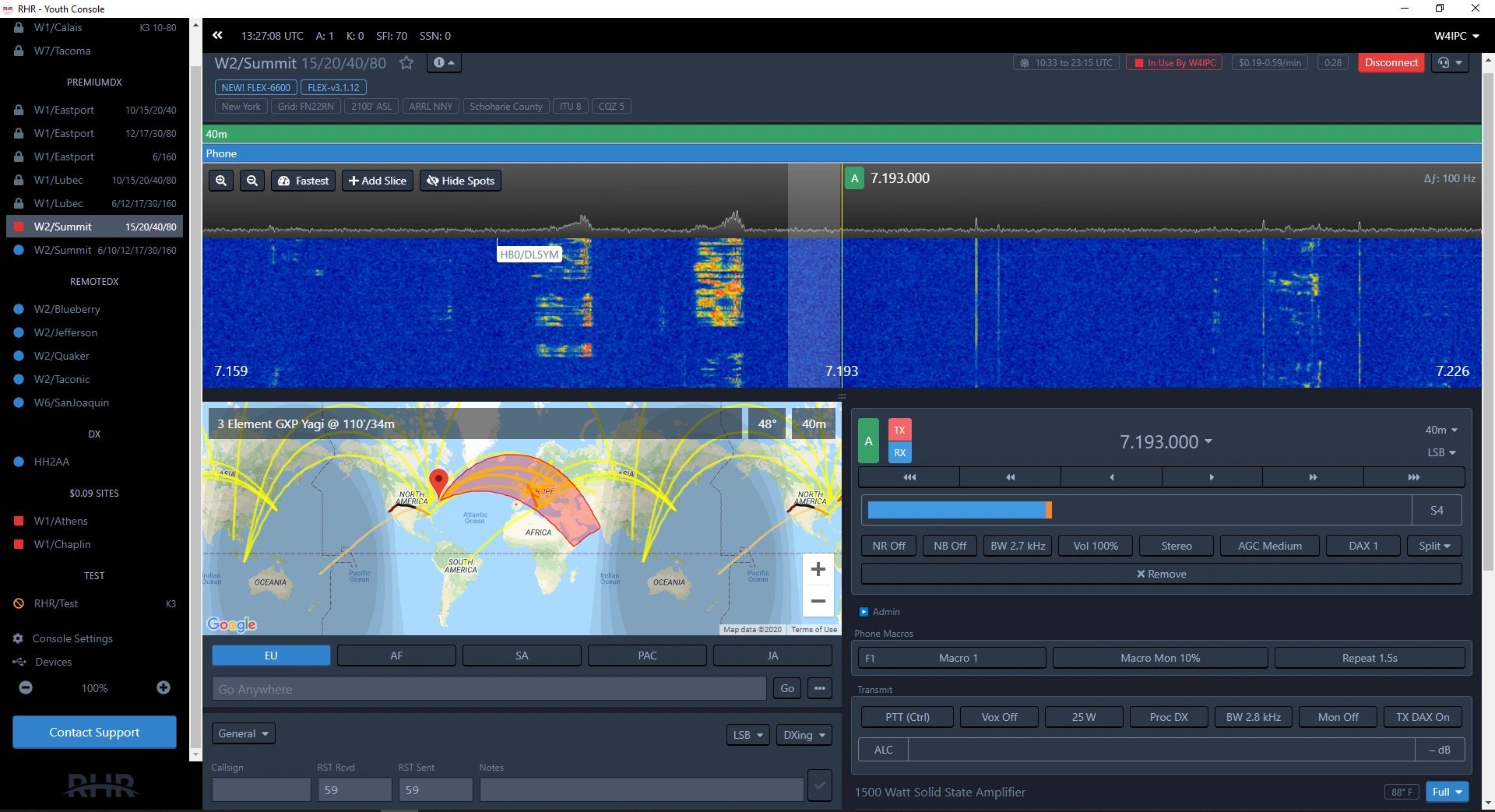Click the Contact Support button
This screenshot has width=1495, height=812.
point(94,732)
